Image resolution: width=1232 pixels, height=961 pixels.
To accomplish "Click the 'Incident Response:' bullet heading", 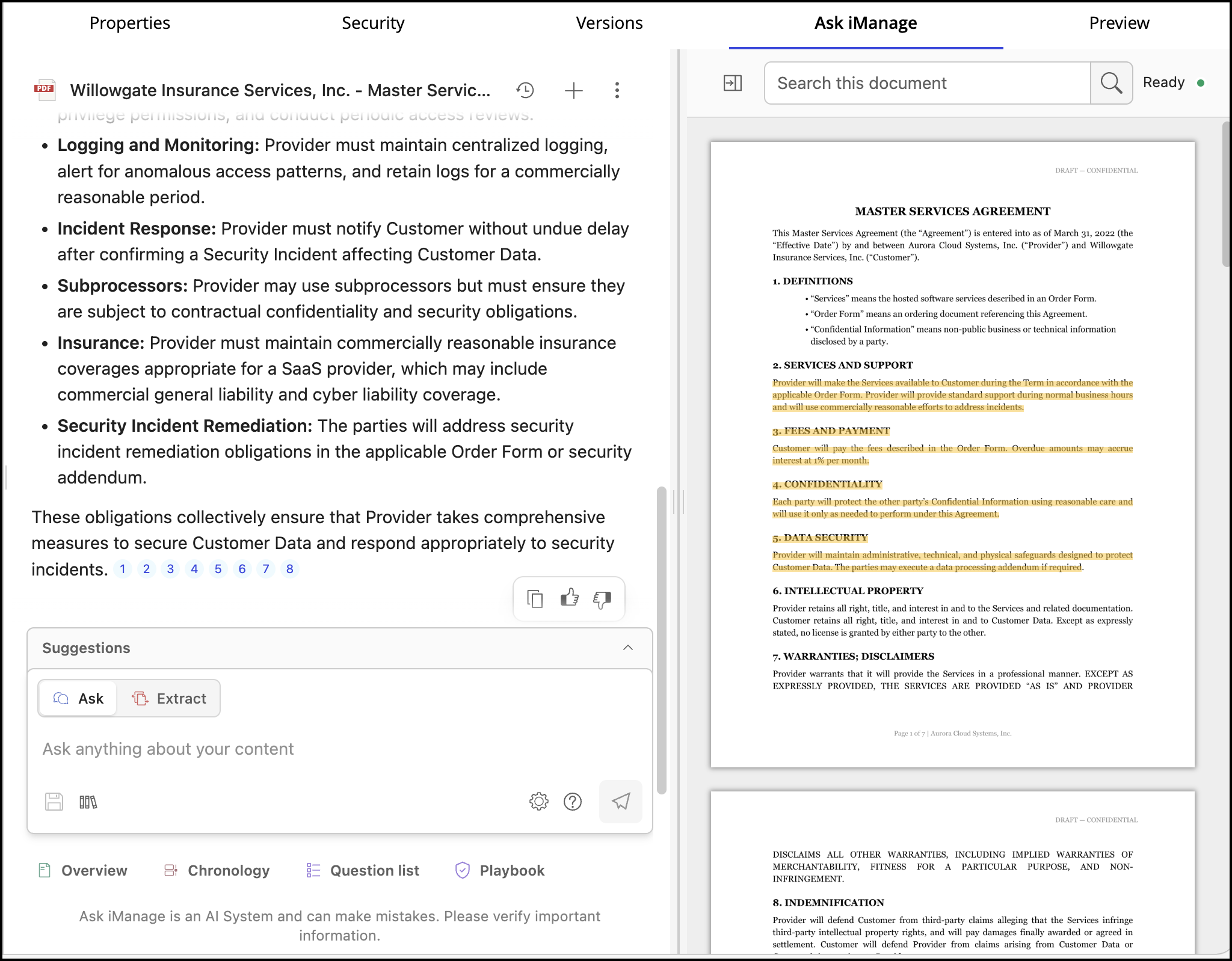I will [137, 229].
